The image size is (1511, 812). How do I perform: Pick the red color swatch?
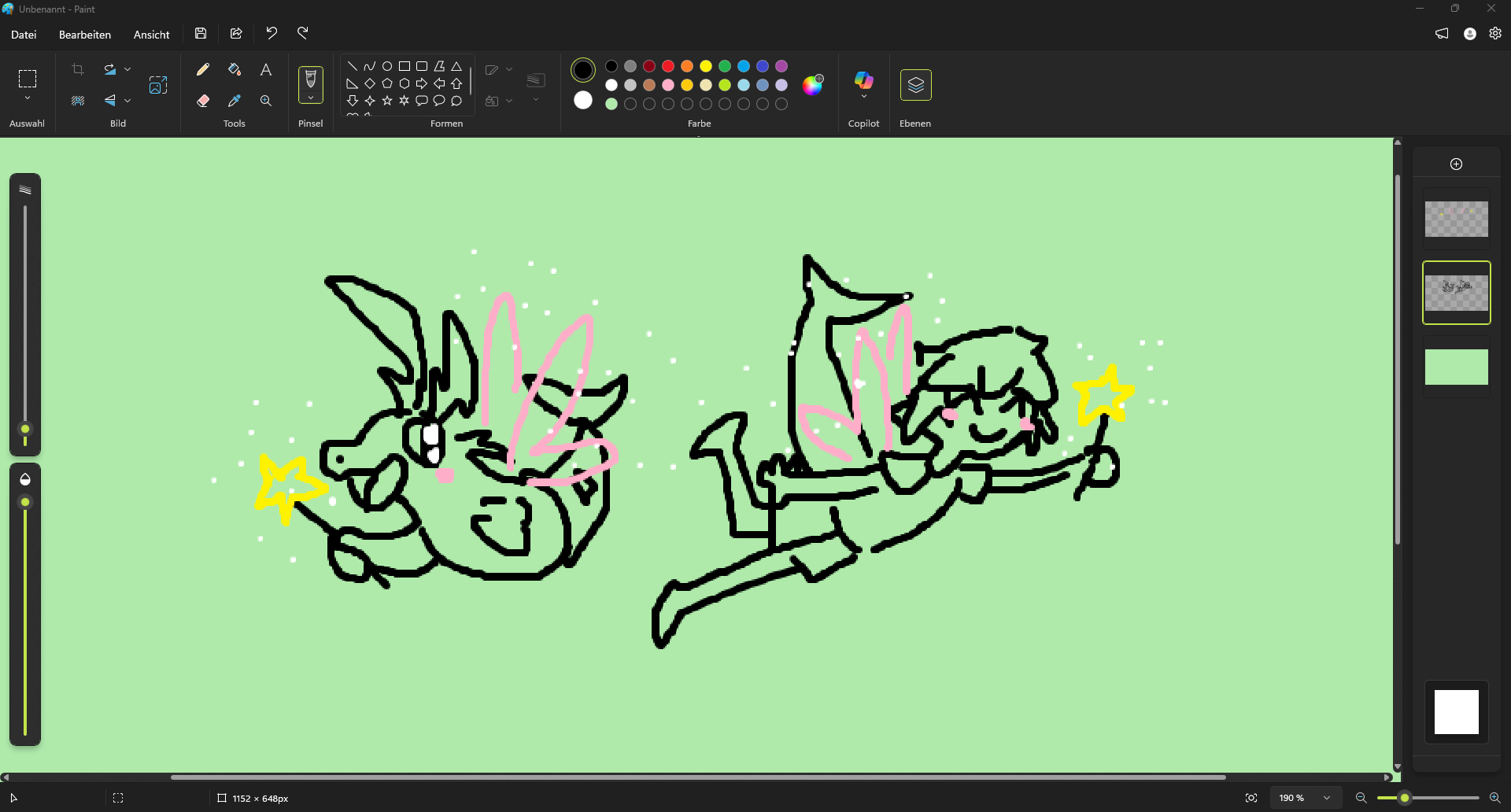click(x=668, y=66)
